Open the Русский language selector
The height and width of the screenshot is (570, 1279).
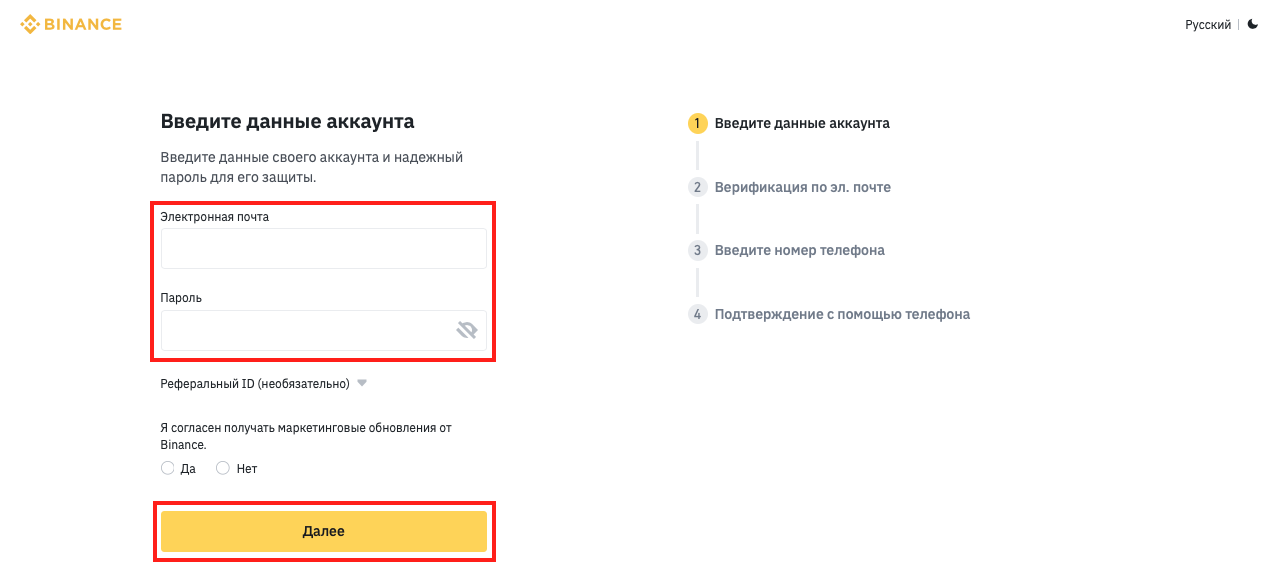click(x=1207, y=24)
